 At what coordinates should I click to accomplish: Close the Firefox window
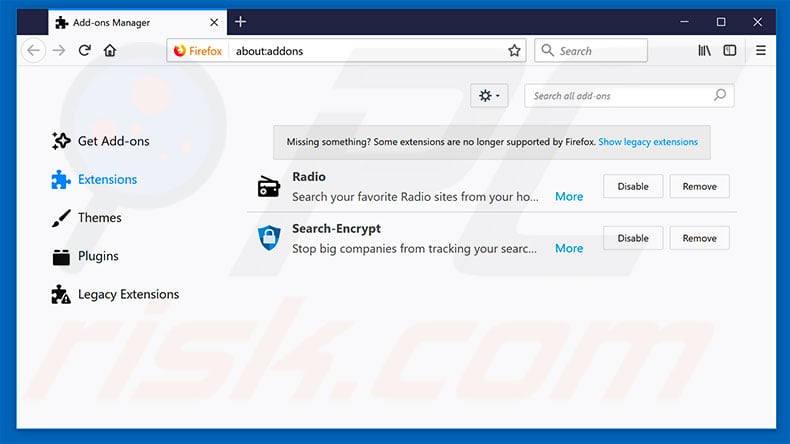click(757, 22)
